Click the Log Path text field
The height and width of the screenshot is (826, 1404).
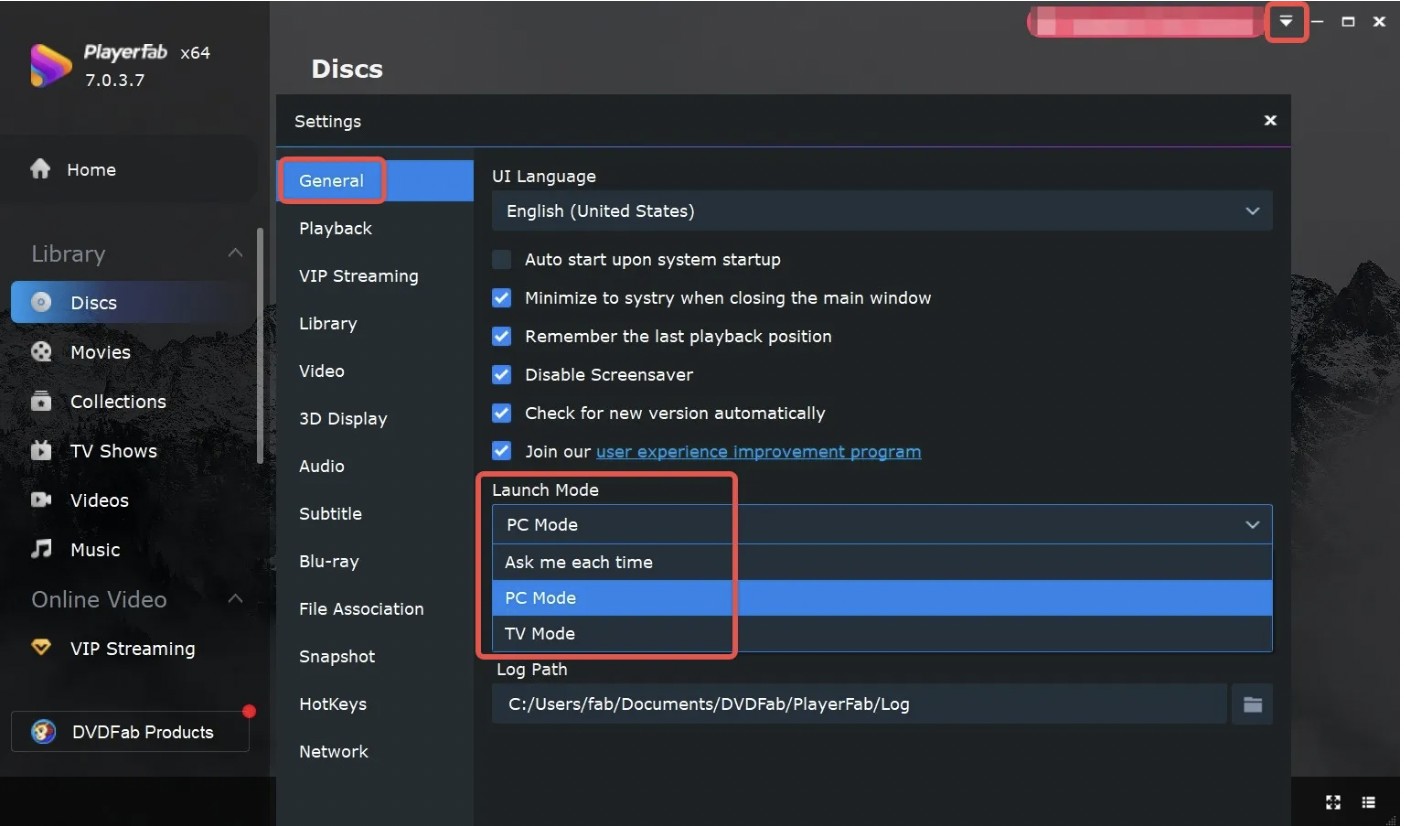tap(859, 704)
